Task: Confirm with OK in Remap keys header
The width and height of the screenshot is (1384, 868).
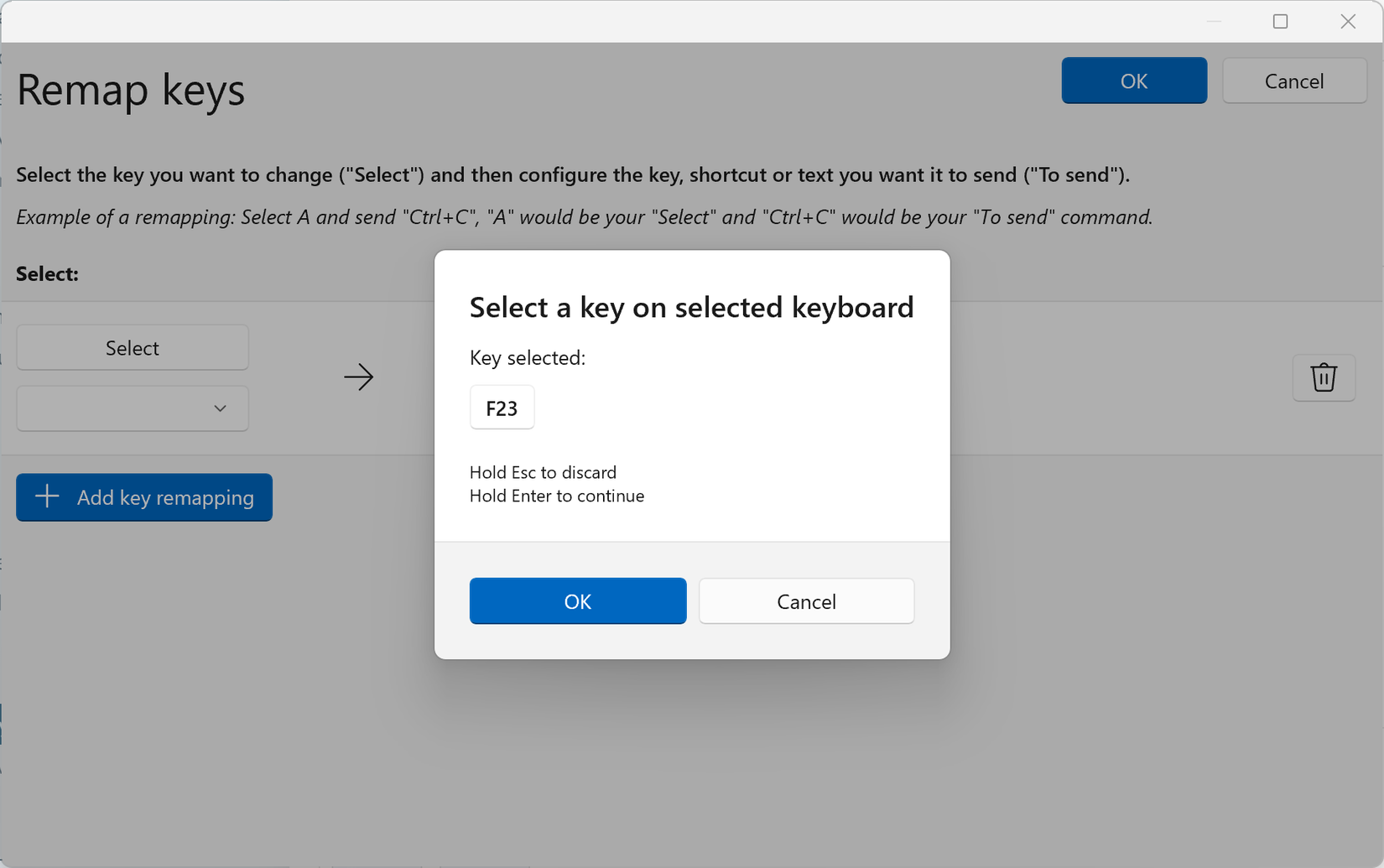Action: (1134, 81)
